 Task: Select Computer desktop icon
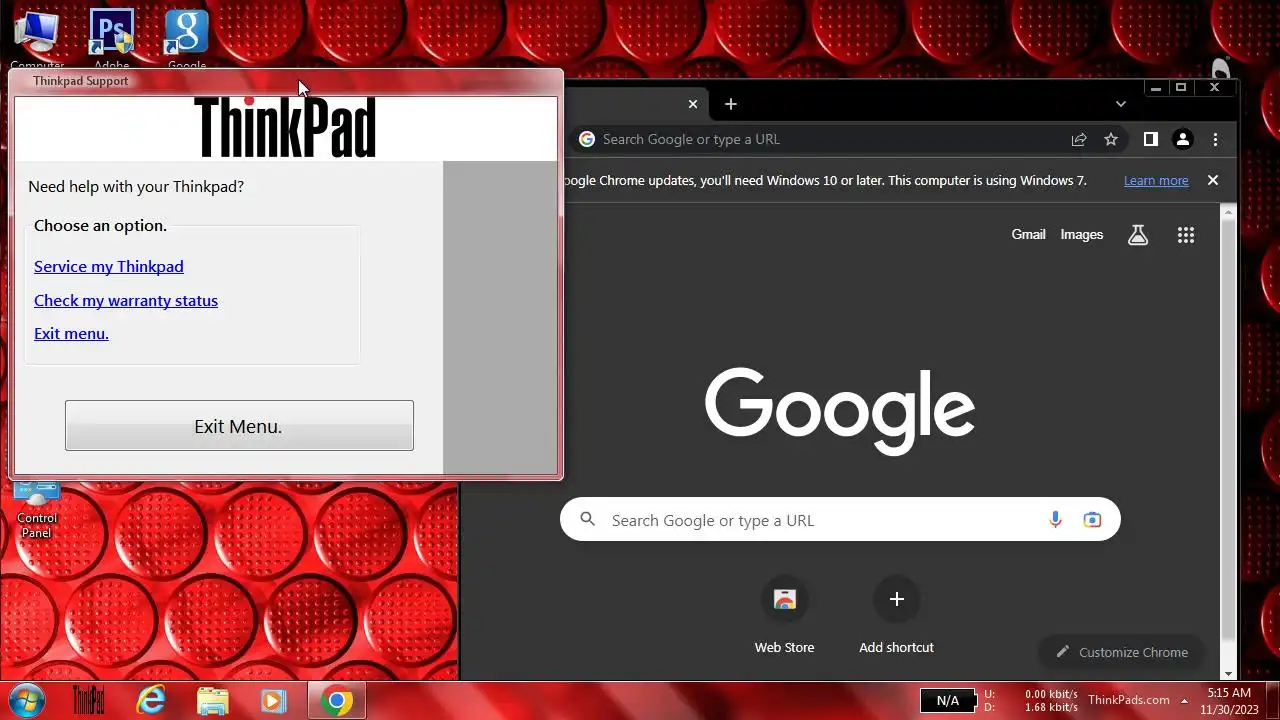coord(37,38)
